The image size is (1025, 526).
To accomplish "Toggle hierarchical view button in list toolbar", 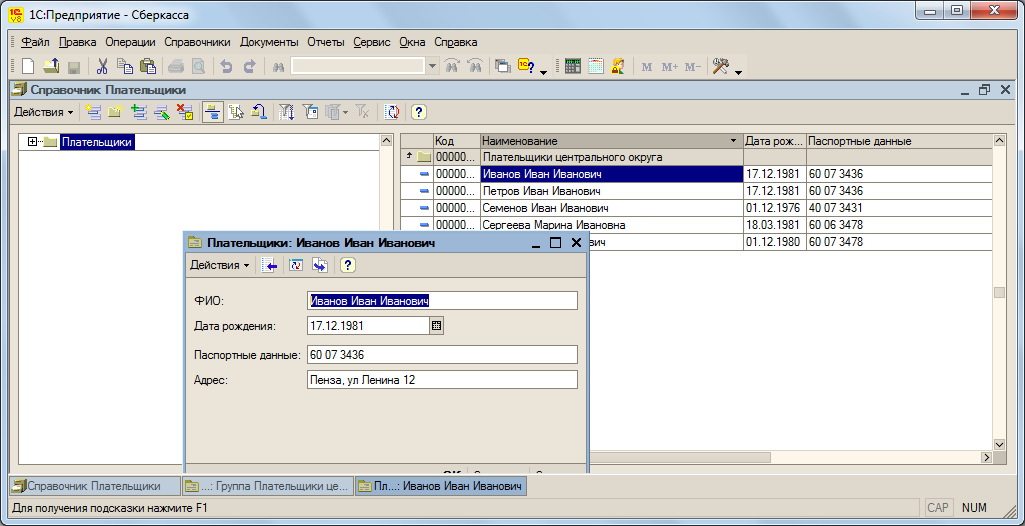I will tap(212, 112).
